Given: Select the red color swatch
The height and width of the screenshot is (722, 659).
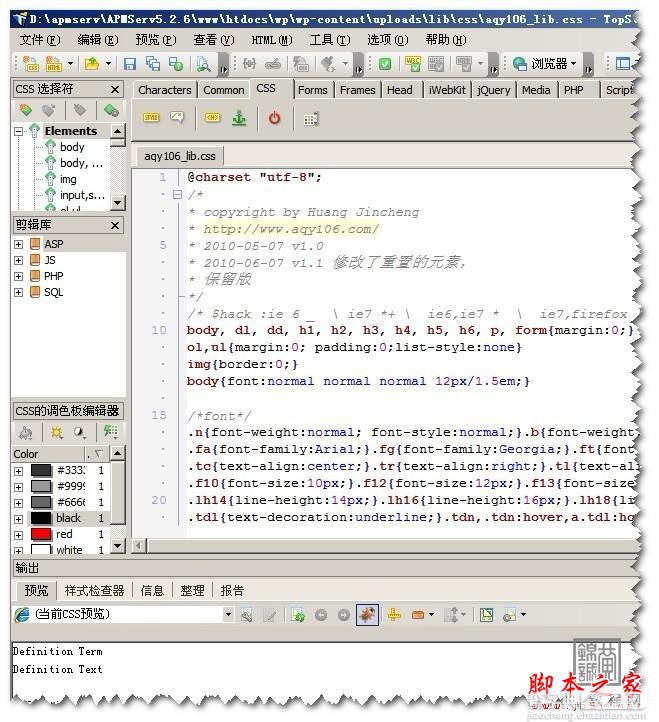Looking at the screenshot, I should (x=41, y=534).
